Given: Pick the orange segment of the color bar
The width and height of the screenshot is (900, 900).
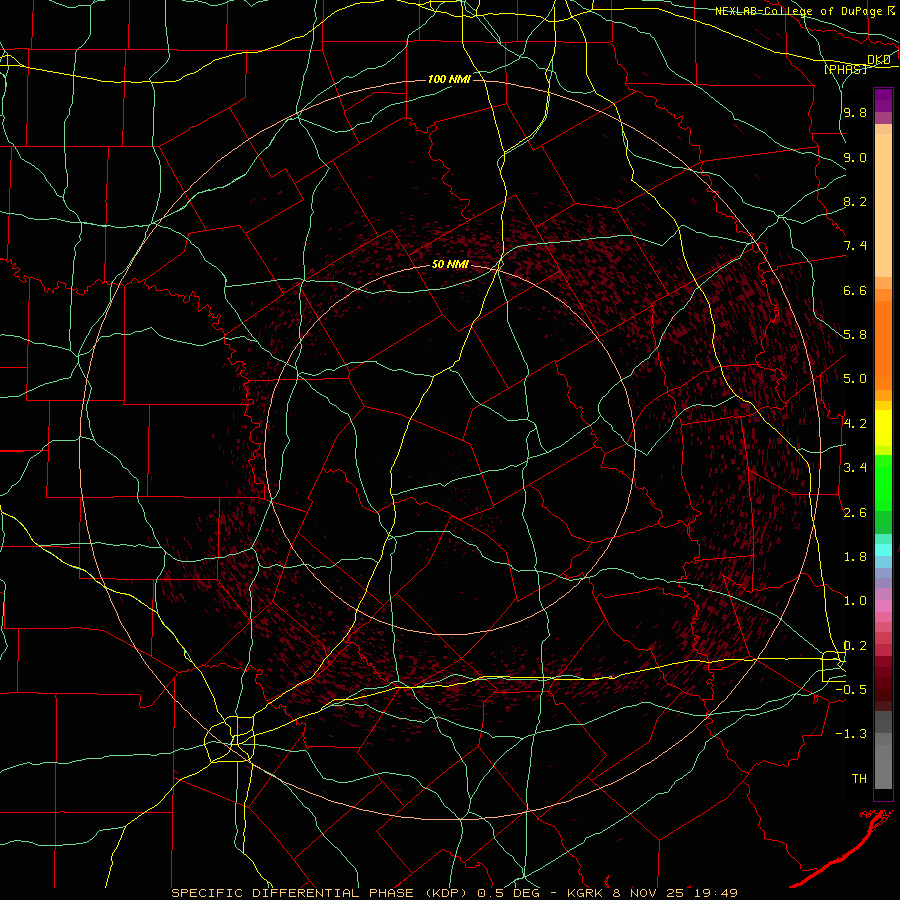Looking at the screenshot, I should pyautogui.click(x=883, y=346).
